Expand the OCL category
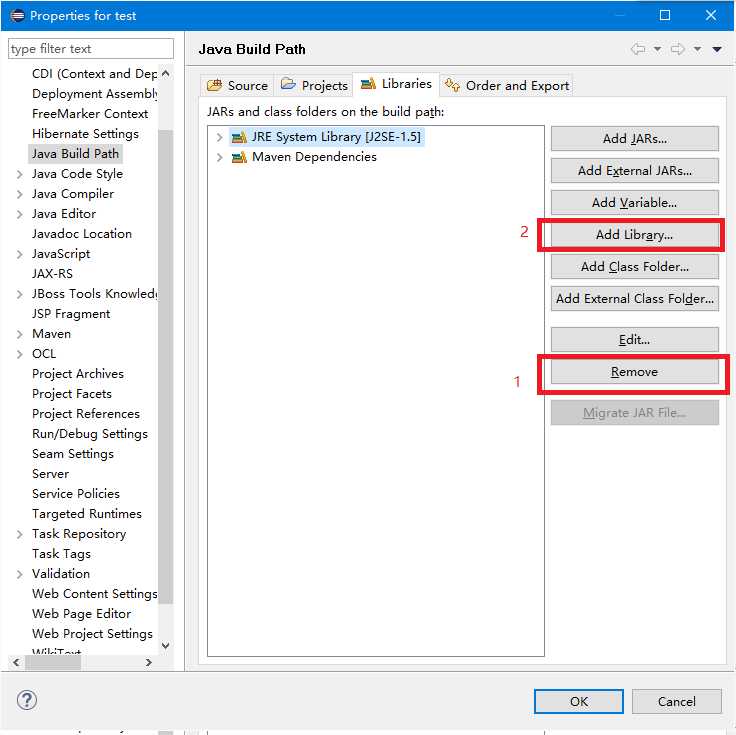The image size is (736, 735). (19, 354)
